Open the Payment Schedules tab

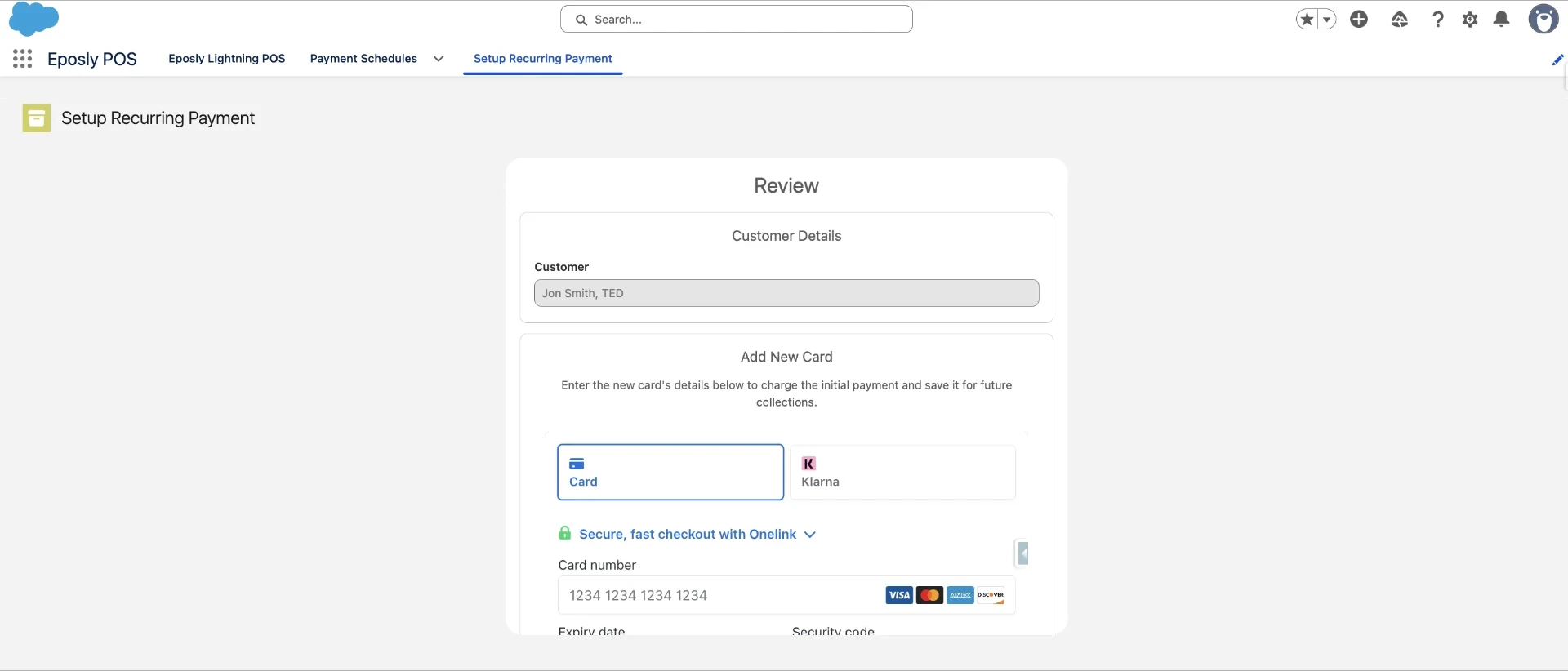point(363,59)
